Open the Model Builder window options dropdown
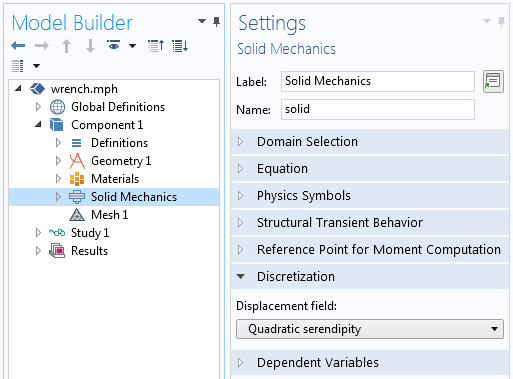513x379 pixels. coord(202,21)
